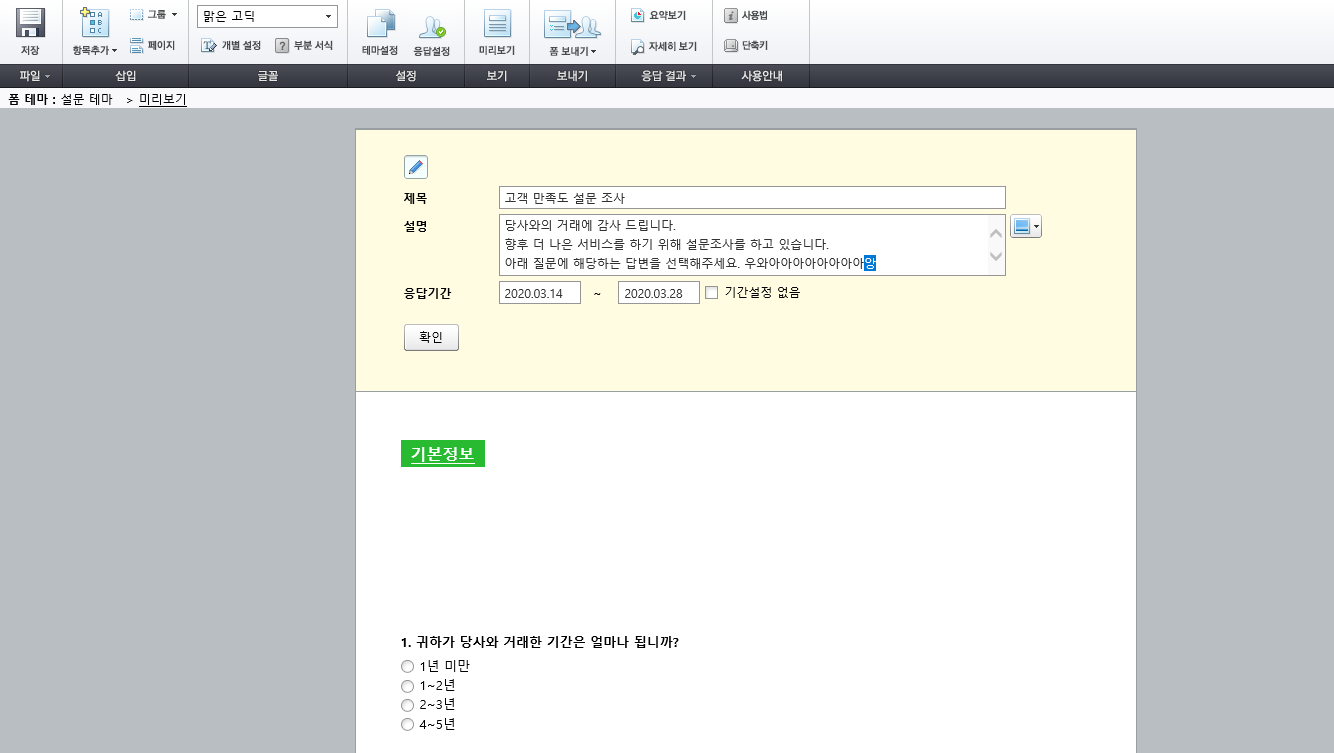
Task: Open the dropdown arrow beside the 설명 image icon
Action: pos(1036,227)
